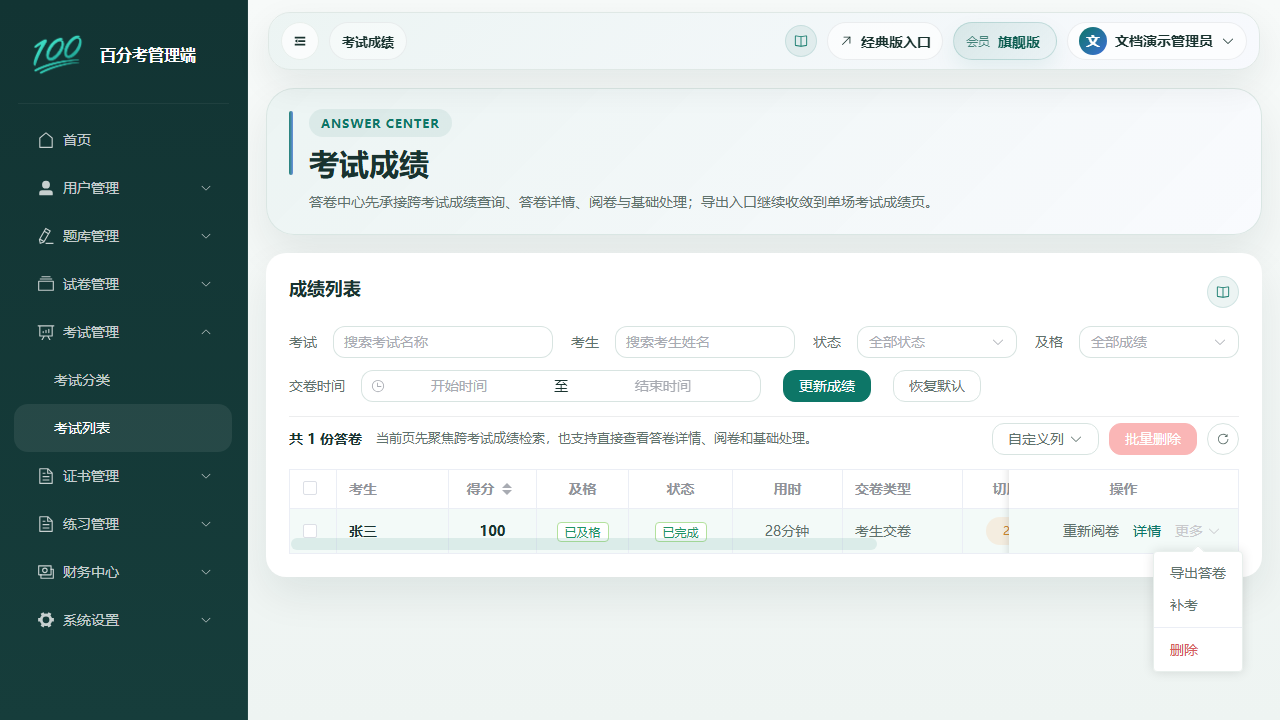Screen dimensions: 1280x720
Task: Click 更多 dropdown in 张三 row
Action: click(x=1197, y=531)
